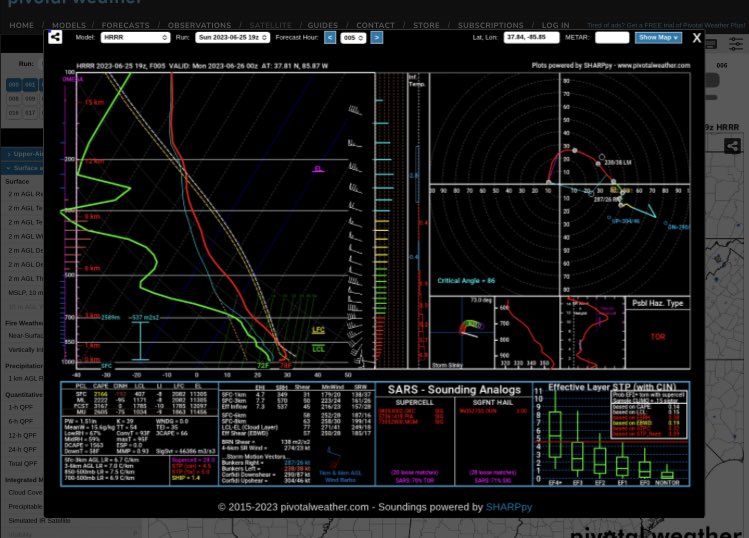The image size is (749, 538).
Task: Open OBSERVATIONS in top navigation
Action: click(x=199, y=25)
